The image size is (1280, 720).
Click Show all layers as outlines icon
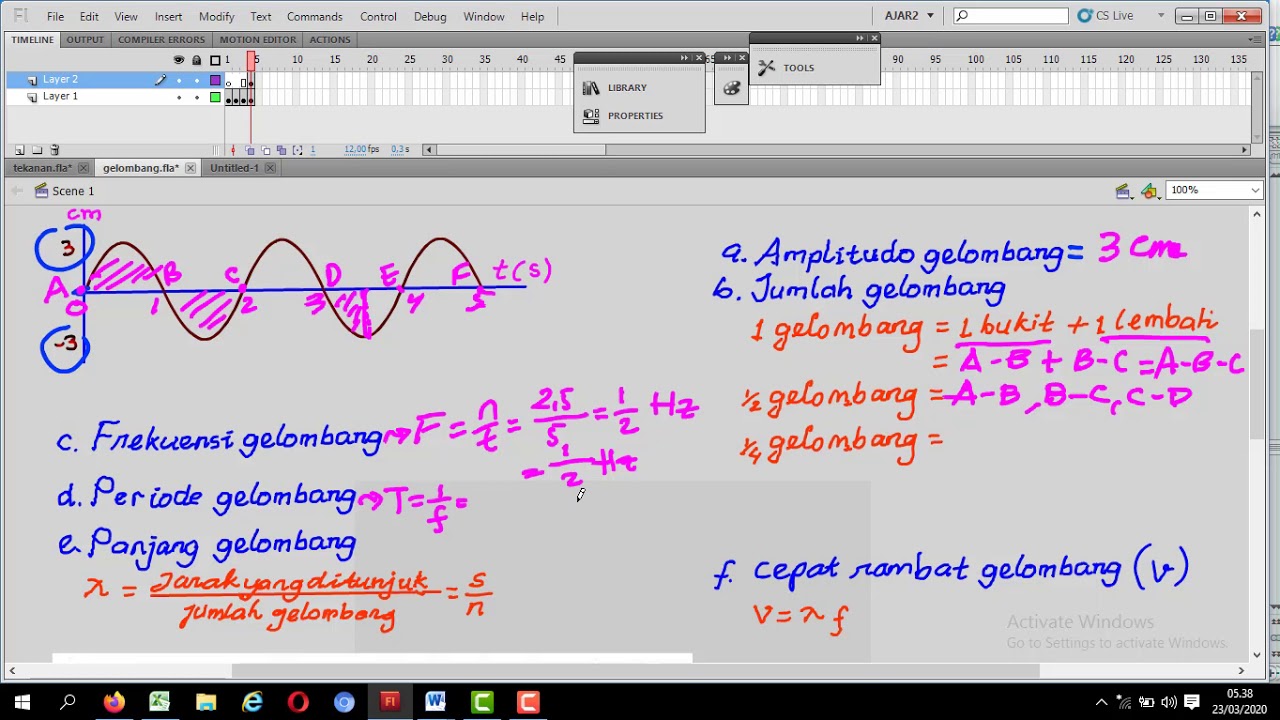215,60
